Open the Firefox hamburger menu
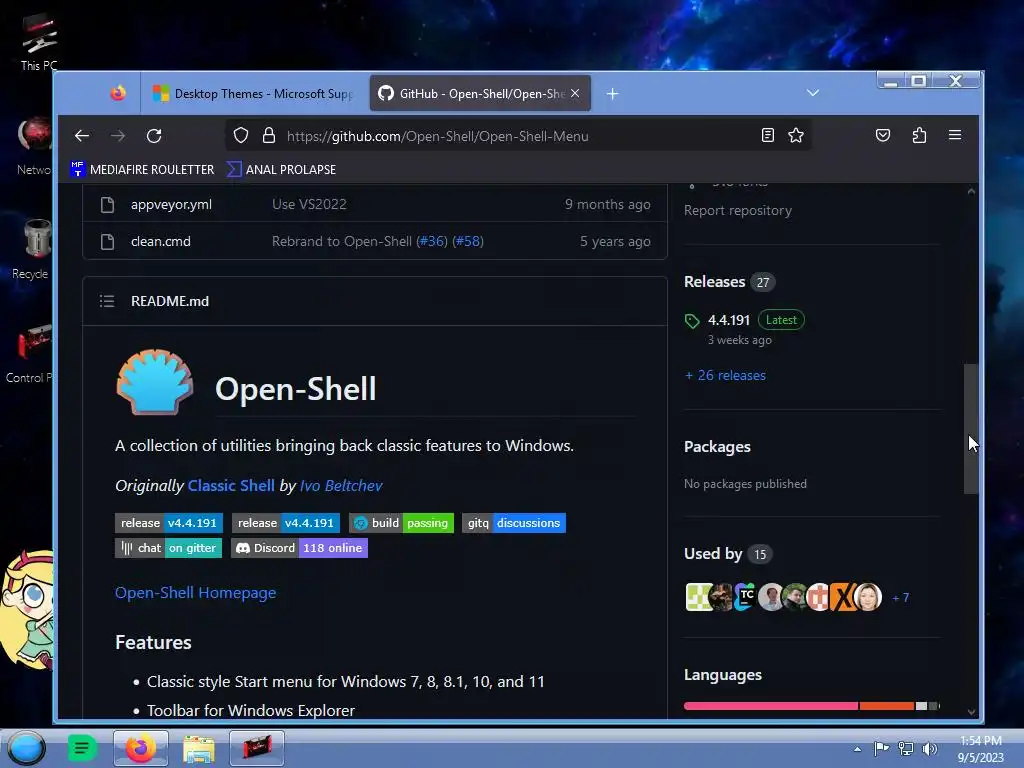This screenshot has width=1024, height=768. (x=955, y=135)
